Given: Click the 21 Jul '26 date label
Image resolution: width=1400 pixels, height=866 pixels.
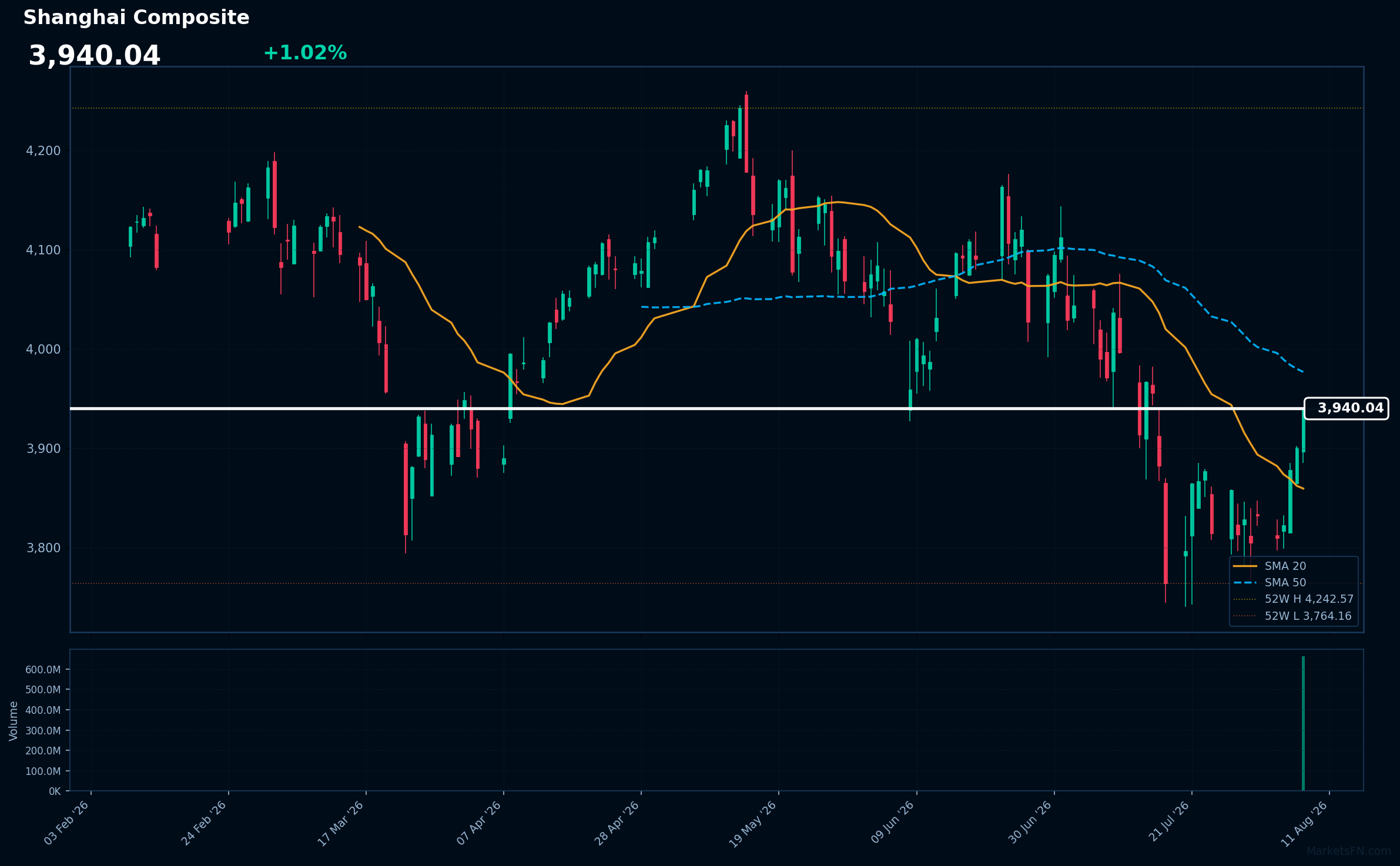Looking at the screenshot, I should 1168,822.
